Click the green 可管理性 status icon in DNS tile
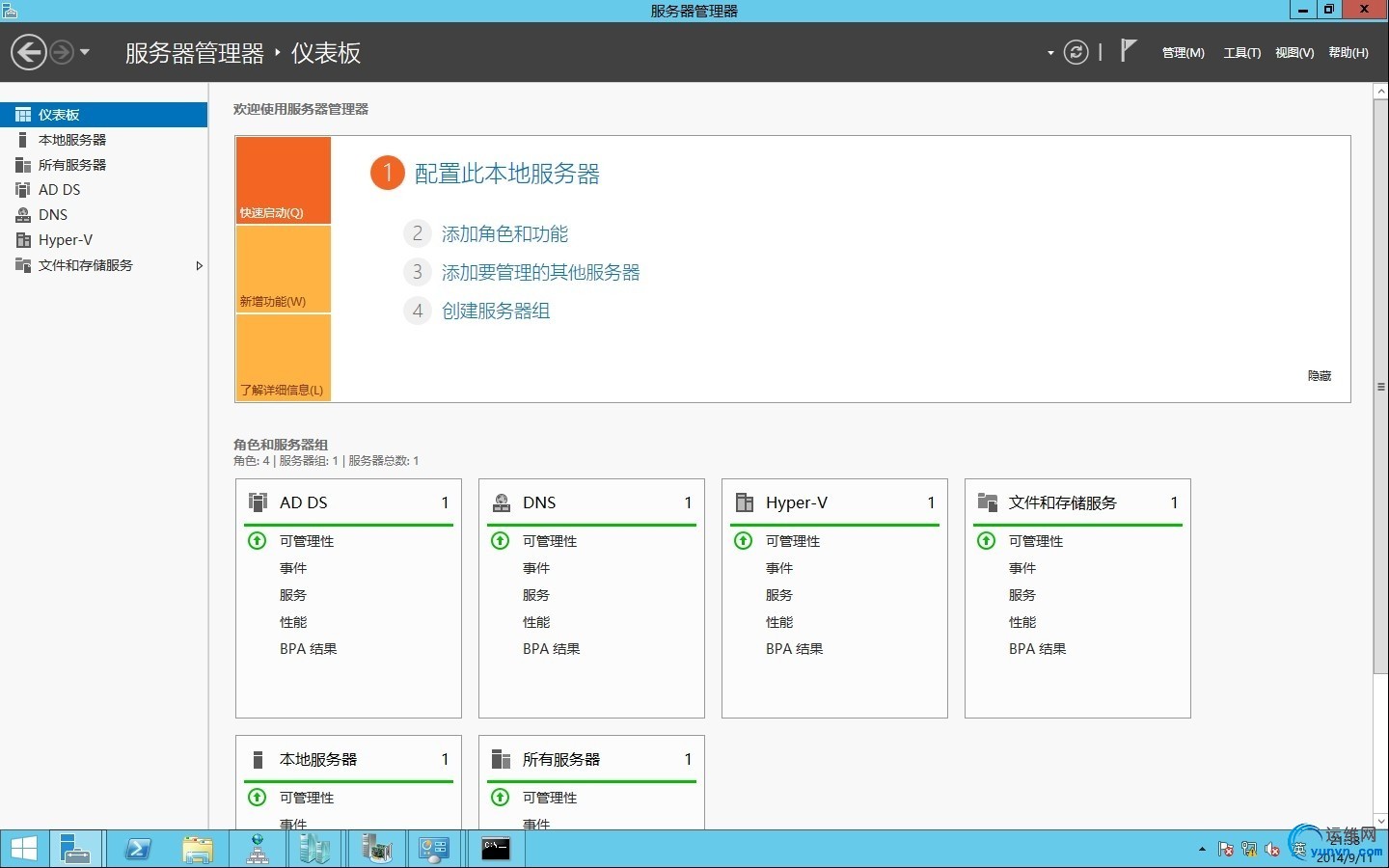 coord(501,540)
